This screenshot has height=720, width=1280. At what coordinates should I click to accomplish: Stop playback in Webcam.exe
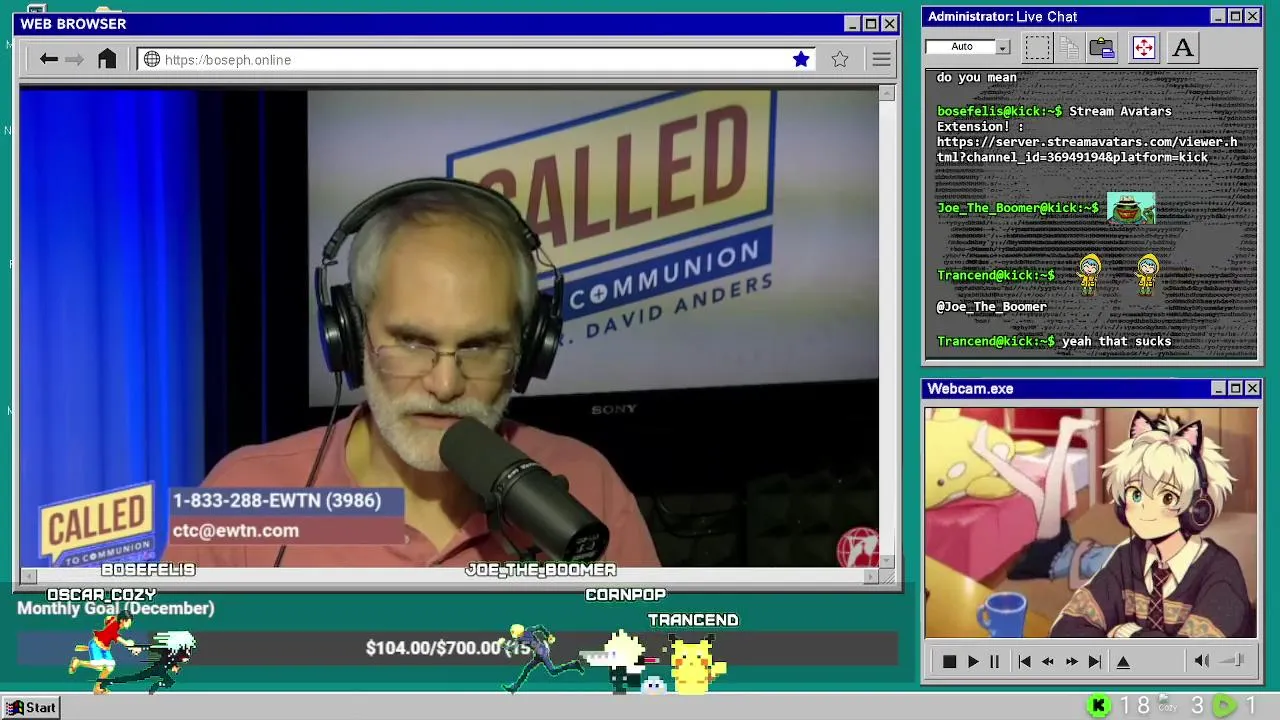[x=949, y=661]
